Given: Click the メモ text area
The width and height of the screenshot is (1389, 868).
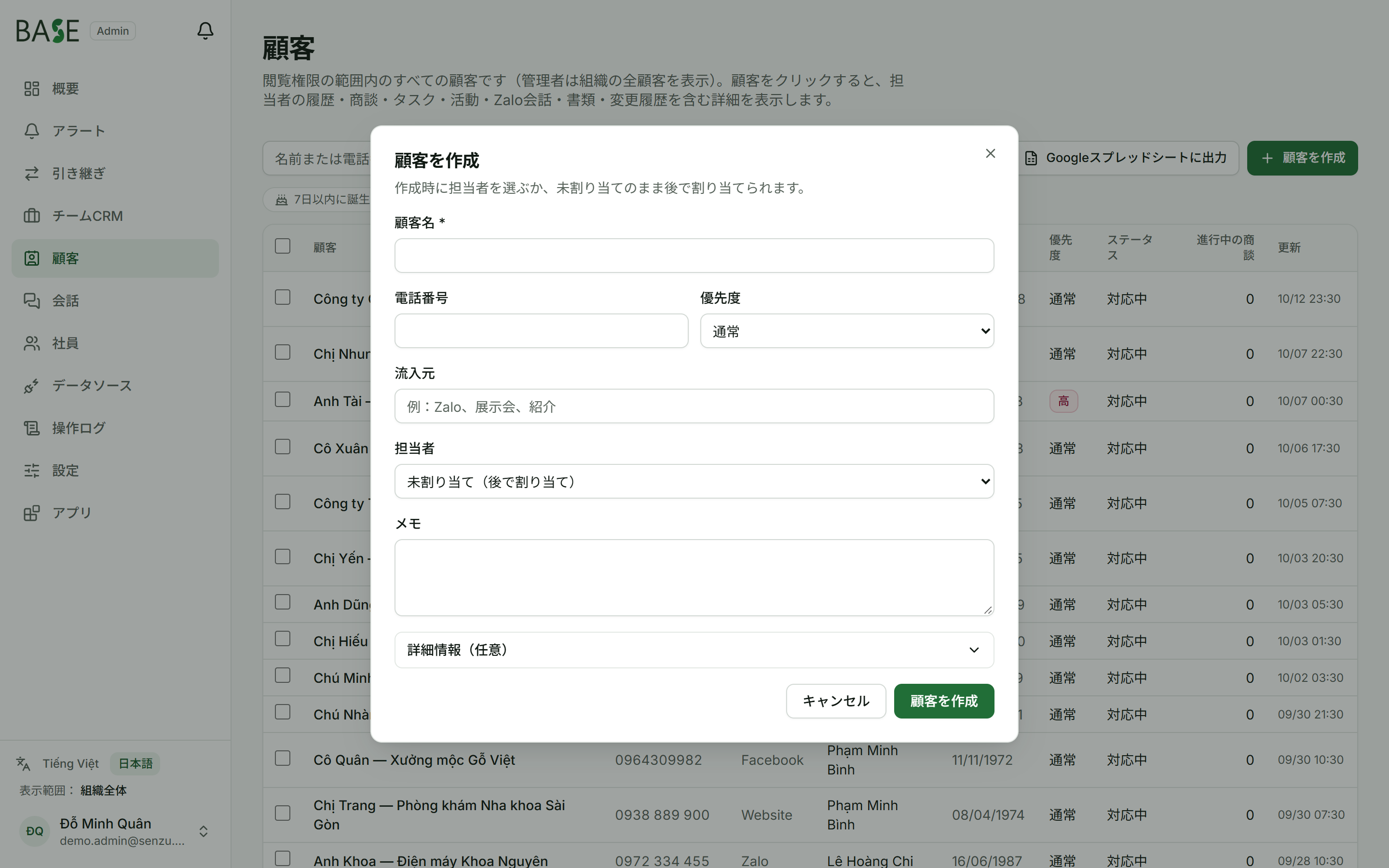Looking at the screenshot, I should (694, 578).
